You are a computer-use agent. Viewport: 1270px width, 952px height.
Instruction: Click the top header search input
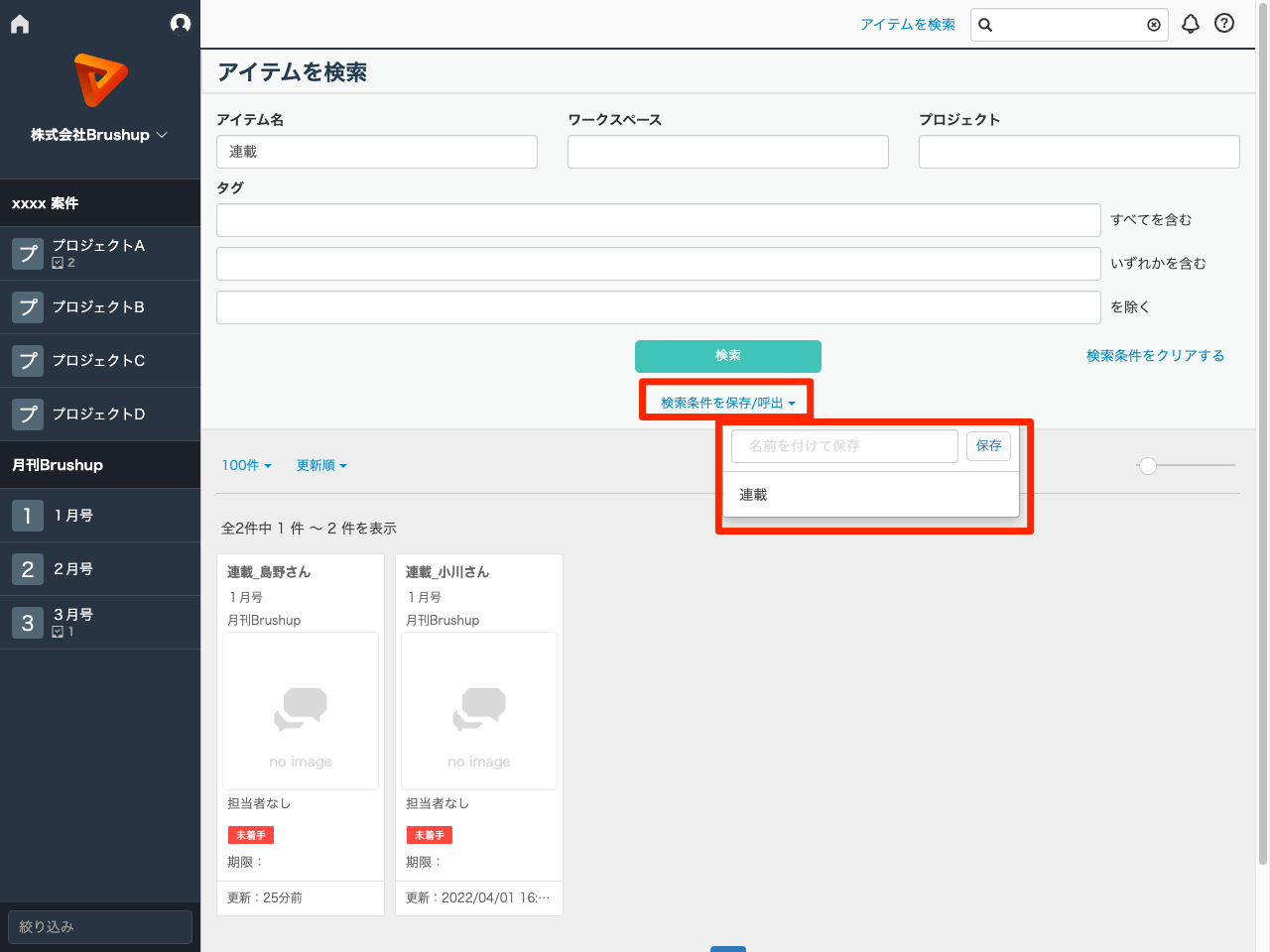(x=1070, y=25)
